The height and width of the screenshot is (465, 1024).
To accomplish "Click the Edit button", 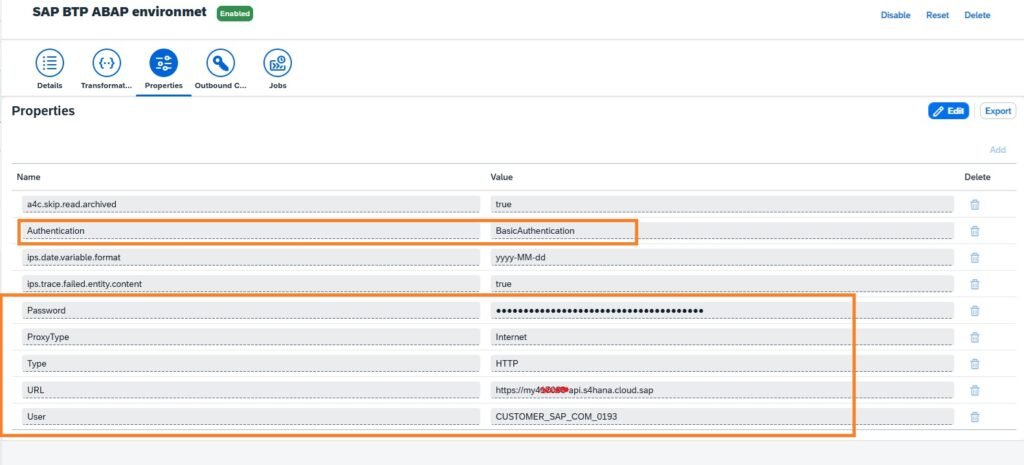I will (x=948, y=111).
